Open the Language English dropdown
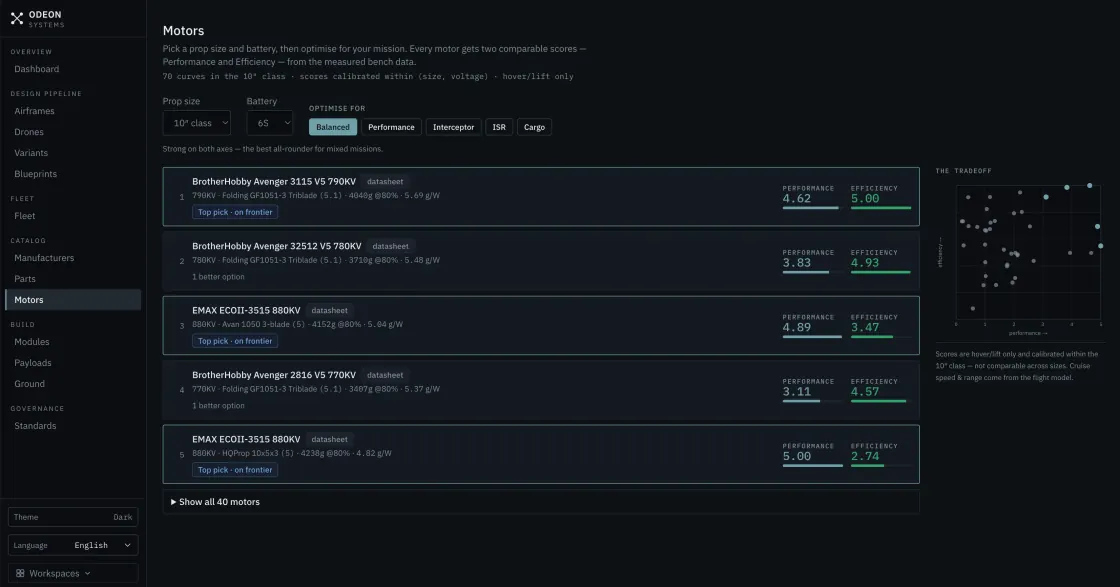 pos(73,546)
